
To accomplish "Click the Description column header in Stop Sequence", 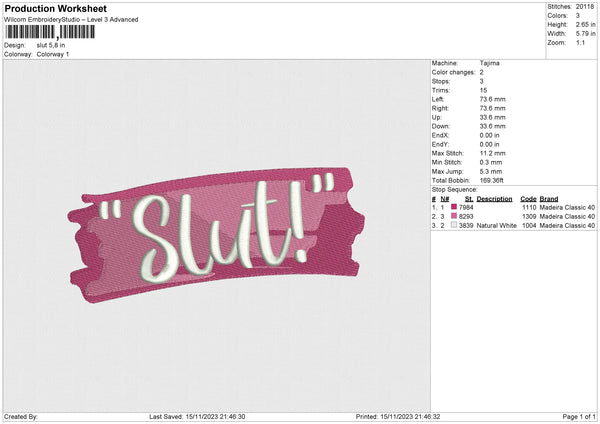I will pos(495,198).
